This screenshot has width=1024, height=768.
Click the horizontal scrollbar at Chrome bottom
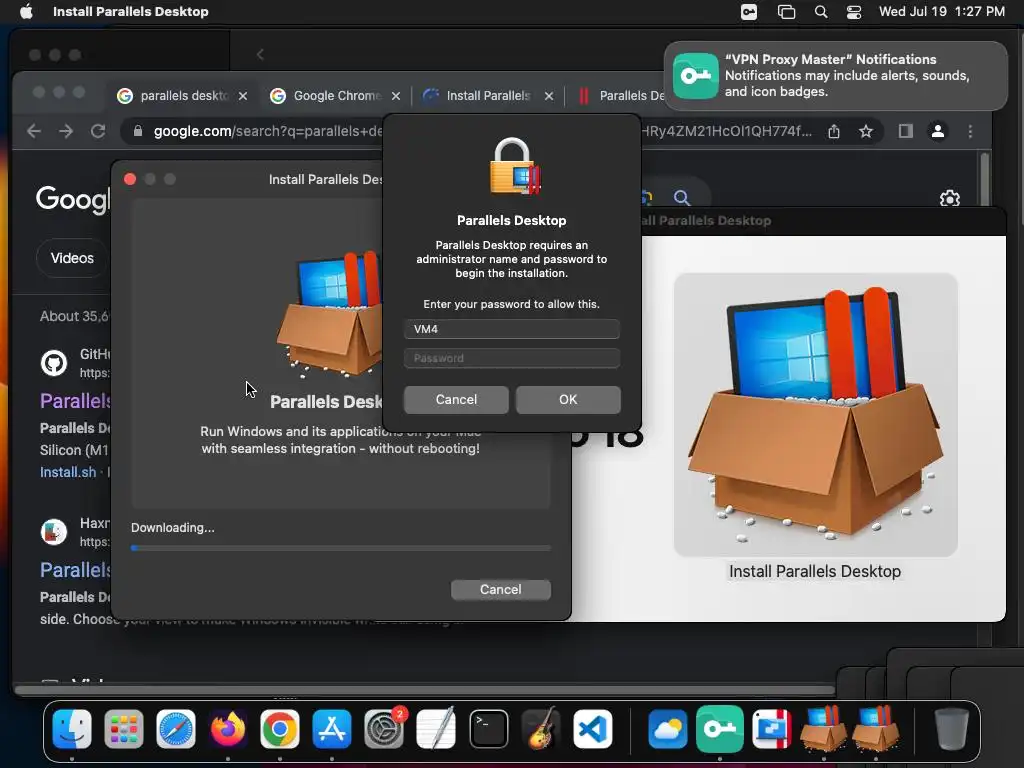click(x=424, y=690)
